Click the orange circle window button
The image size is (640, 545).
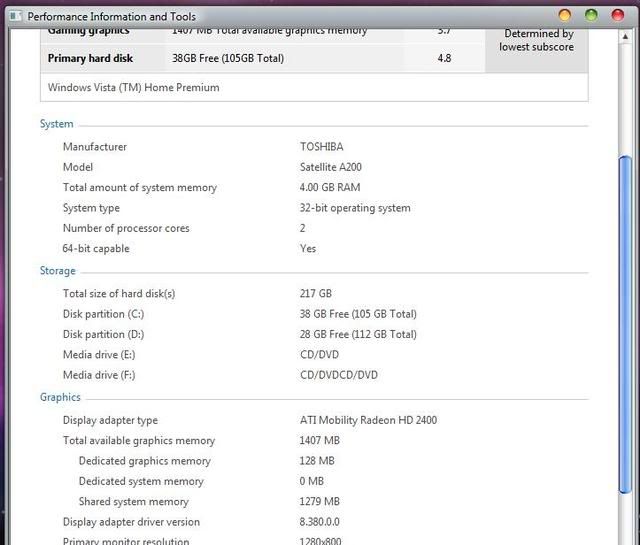565,15
